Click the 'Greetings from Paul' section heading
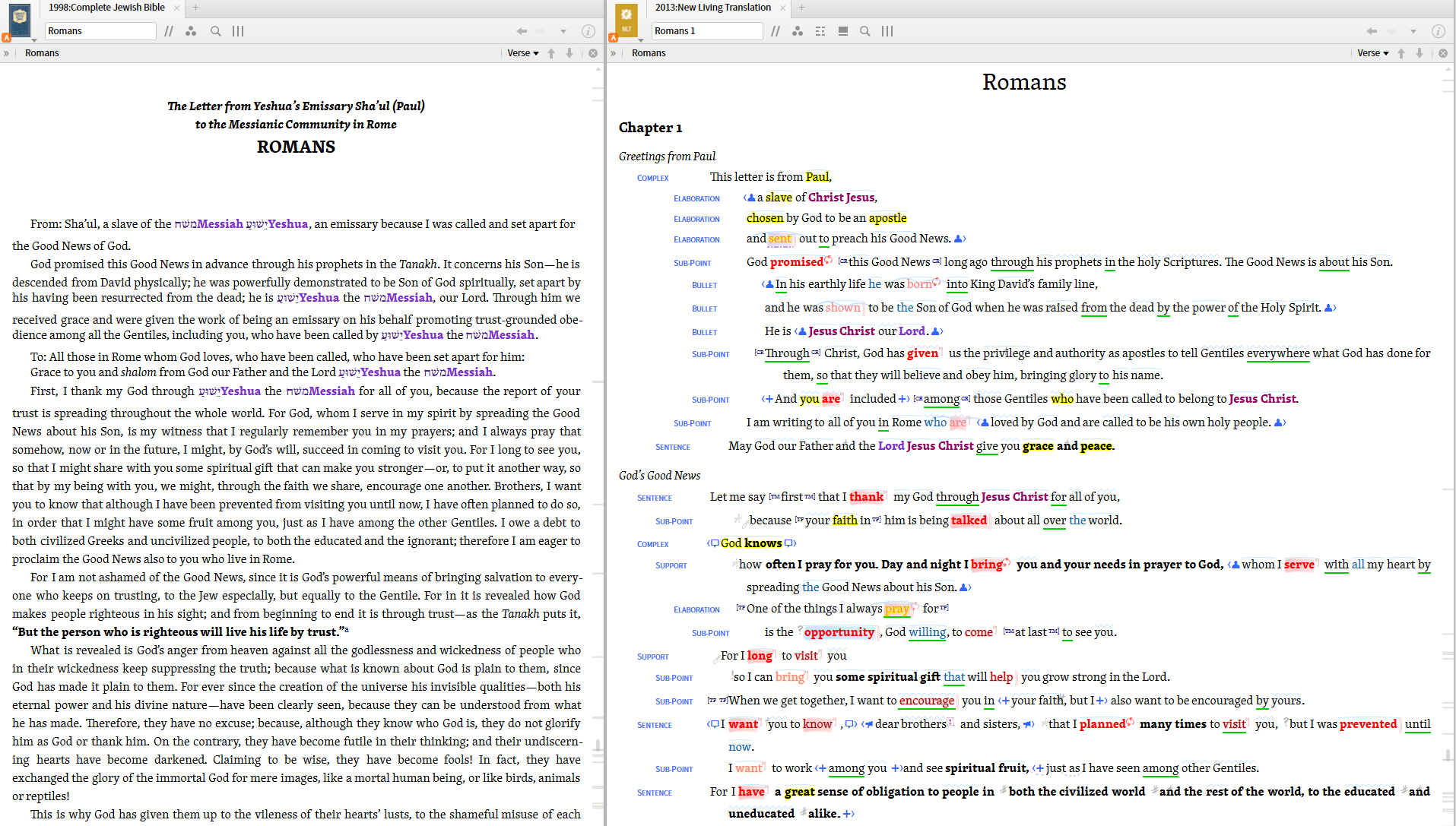This screenshot has height=826, width=1456. pos(668,157)
